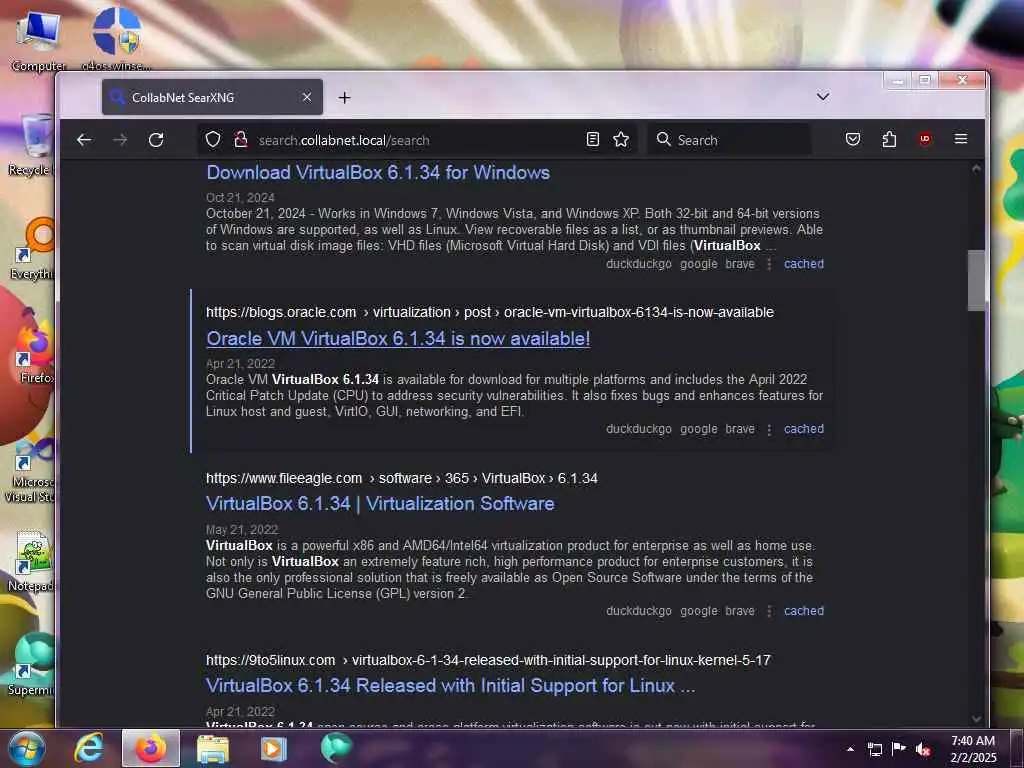Click scrollbar up arrow in browser

pos(976,169)
